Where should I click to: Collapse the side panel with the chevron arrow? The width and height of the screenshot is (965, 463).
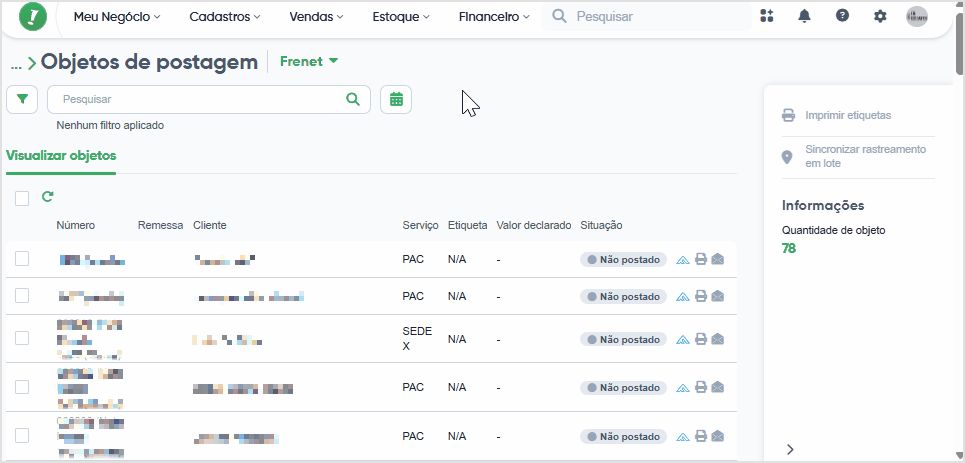[791, 449]
